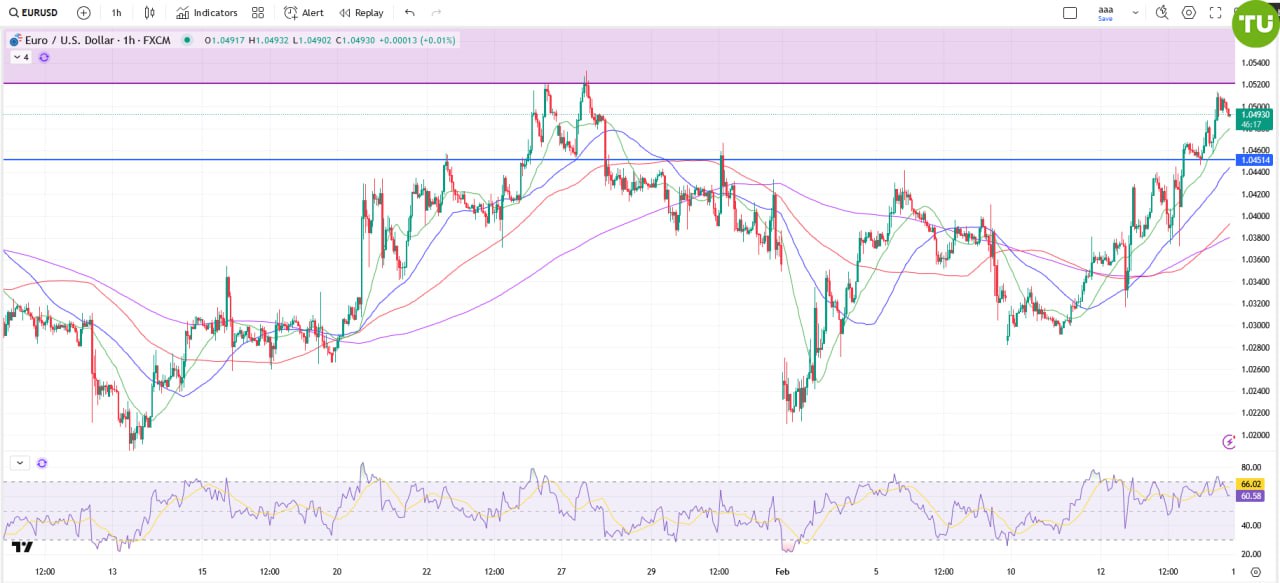Open the candlestick chart style selector

click(149, 13)
